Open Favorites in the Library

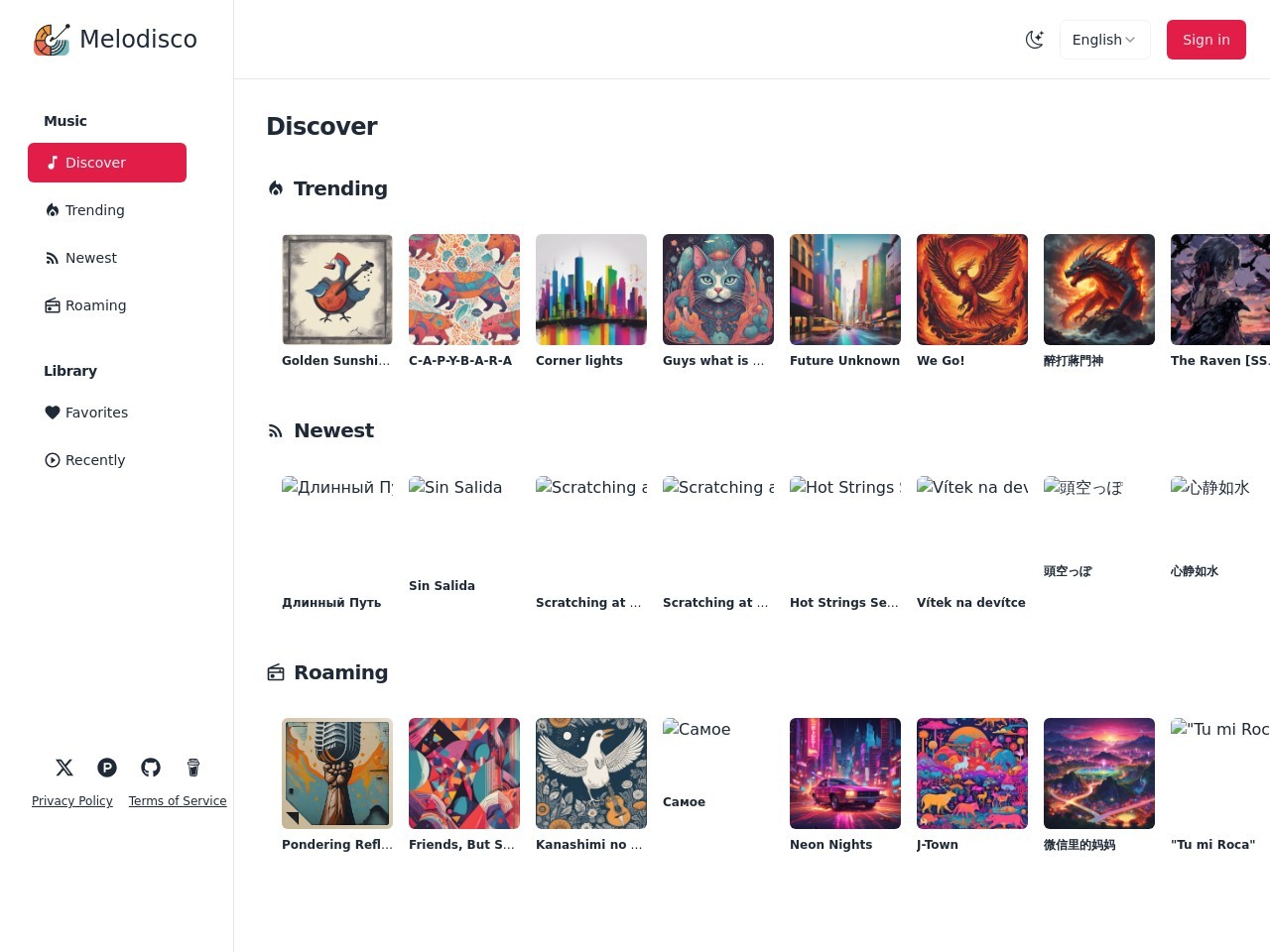[96, 413]
